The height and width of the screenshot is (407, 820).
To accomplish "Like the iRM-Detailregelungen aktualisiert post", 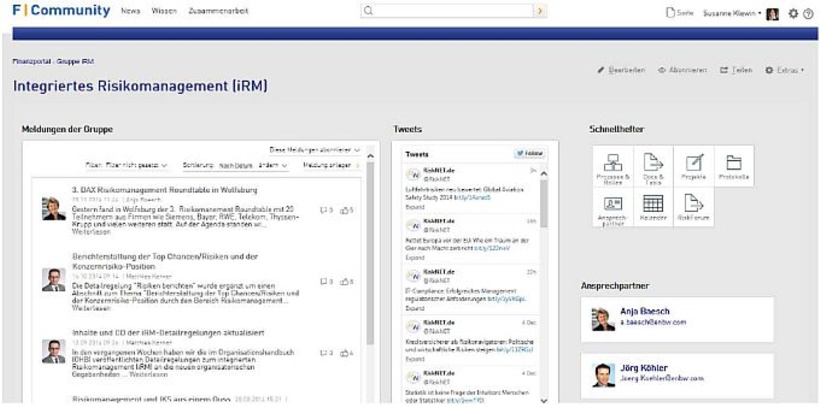I will (x=346, y=353).
